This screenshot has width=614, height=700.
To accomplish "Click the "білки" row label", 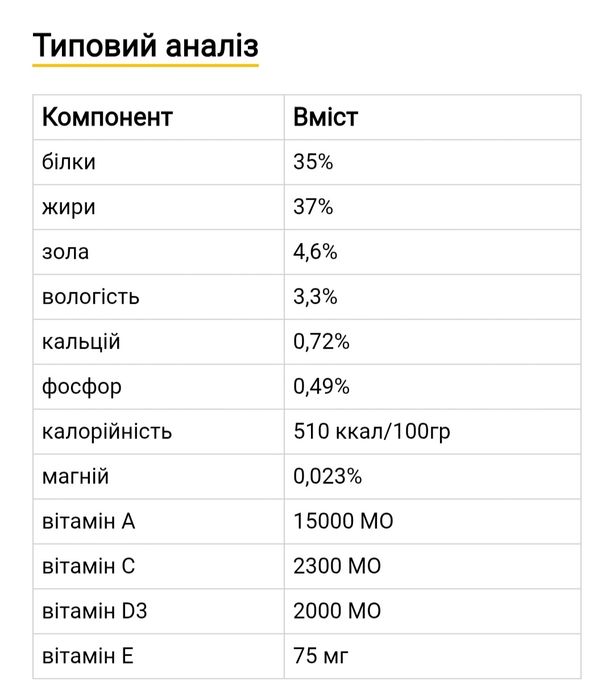I will pos(69,162).
